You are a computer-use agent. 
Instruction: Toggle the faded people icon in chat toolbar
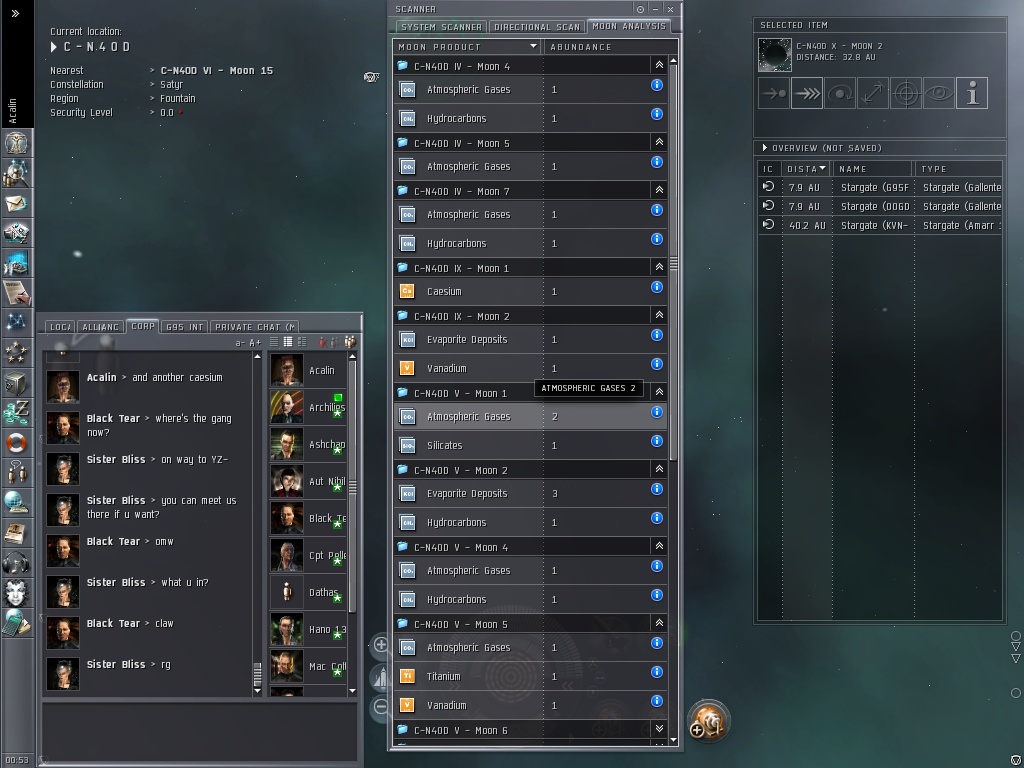tap(335, 342)
